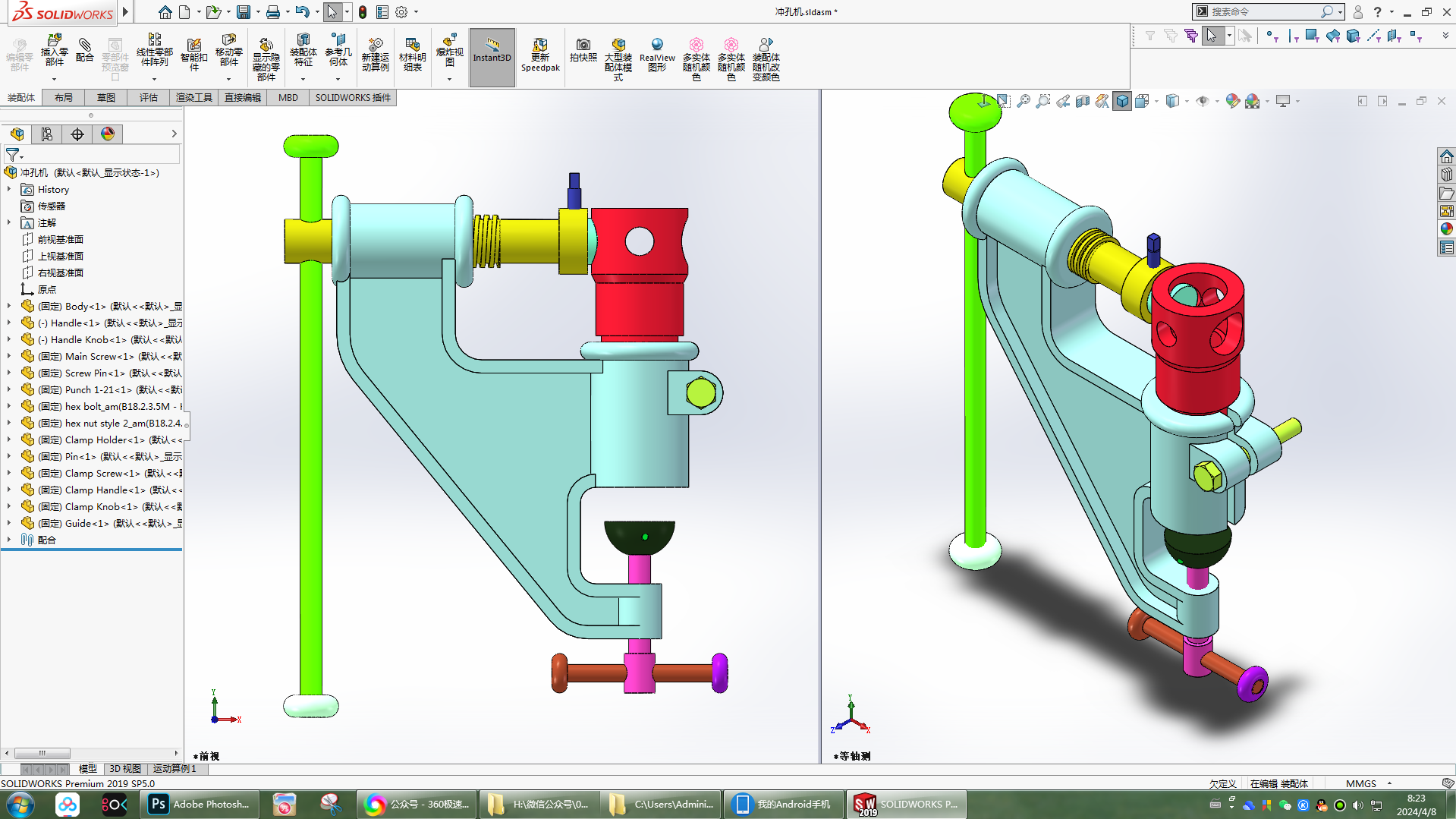Screen dimensions: 1456x819
Task: Expand the 配合 (Mates) folder
Action: [x=9, y=540]
